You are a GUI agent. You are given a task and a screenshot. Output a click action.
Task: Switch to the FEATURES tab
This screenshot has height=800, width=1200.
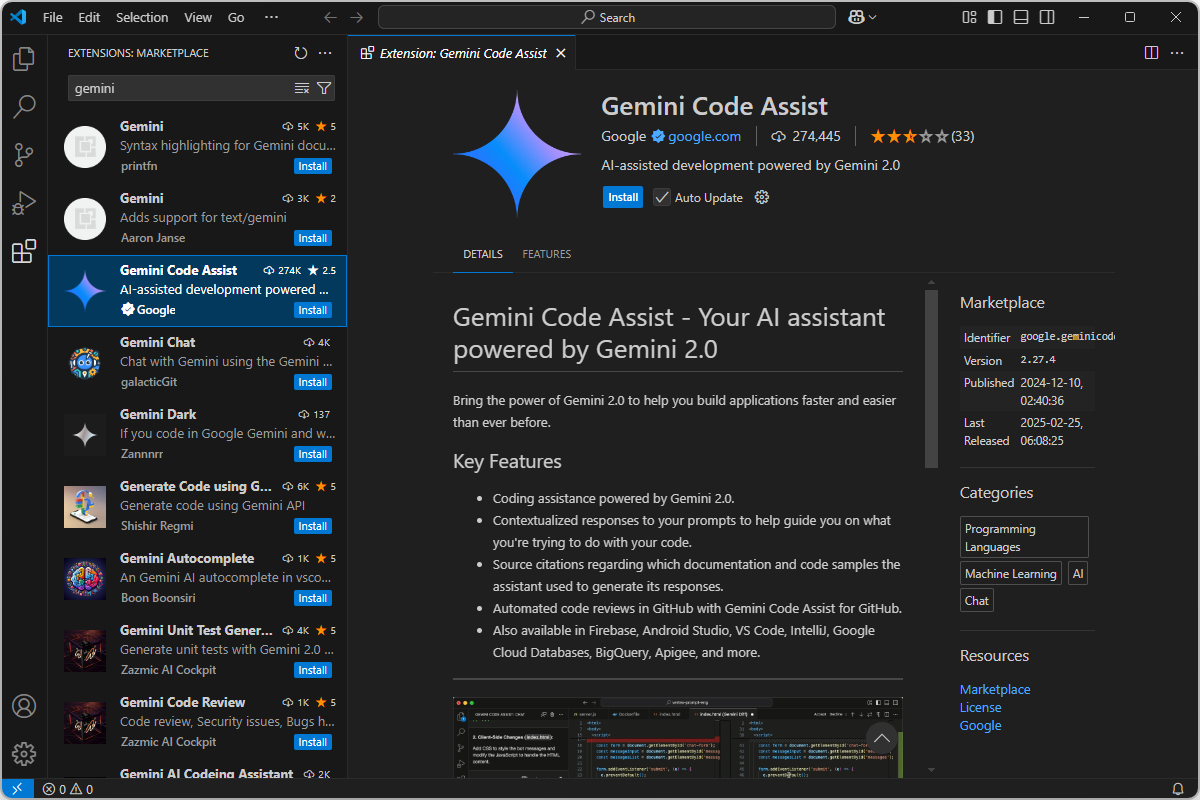pos(546,254)
